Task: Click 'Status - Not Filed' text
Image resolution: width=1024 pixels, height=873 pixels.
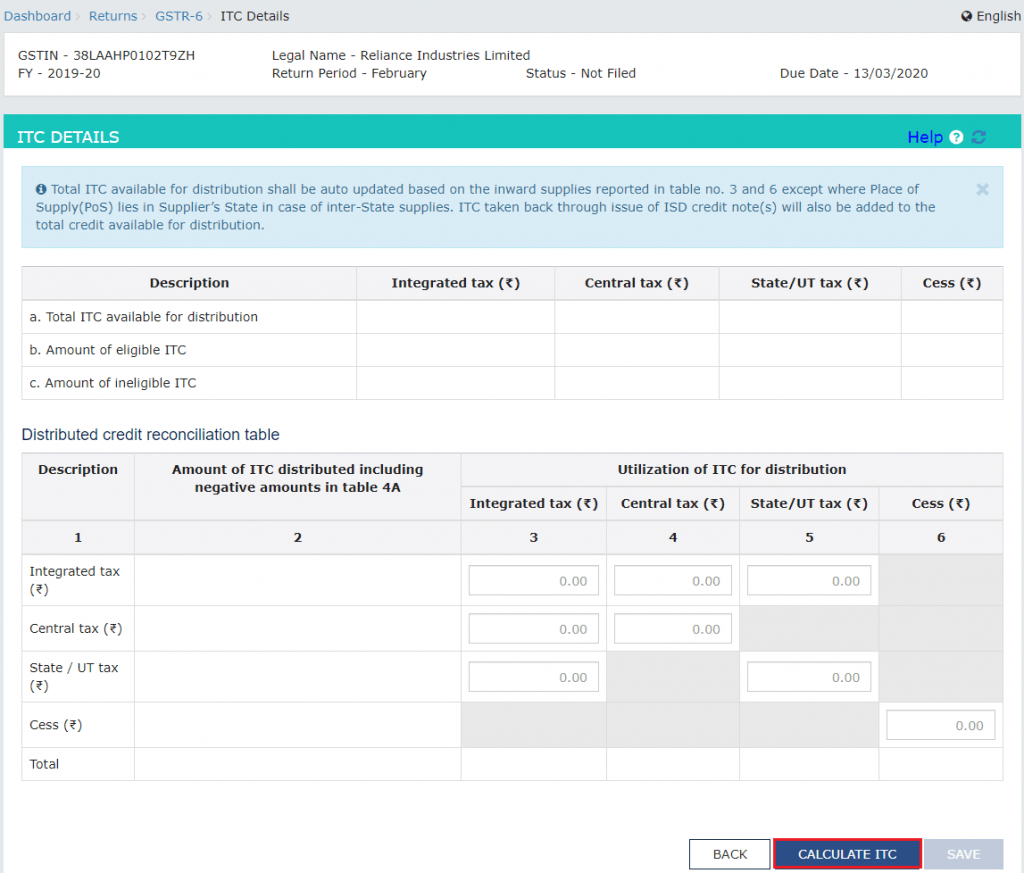Action: tap(581, 73)
